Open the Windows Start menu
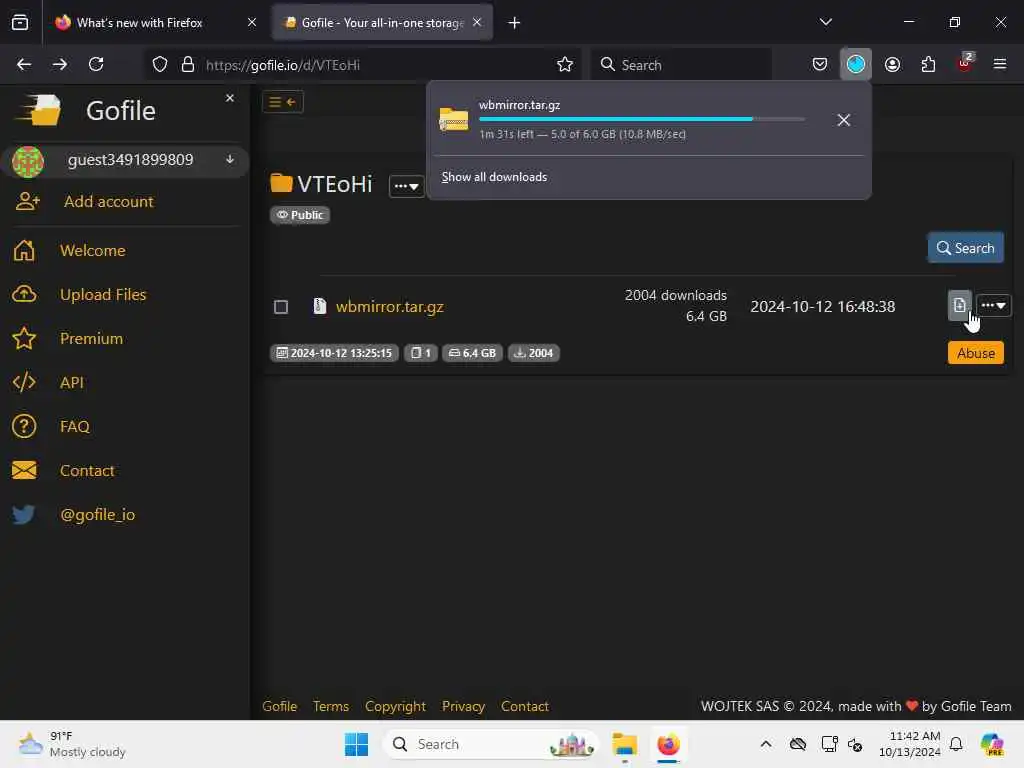 coord(357,744)
